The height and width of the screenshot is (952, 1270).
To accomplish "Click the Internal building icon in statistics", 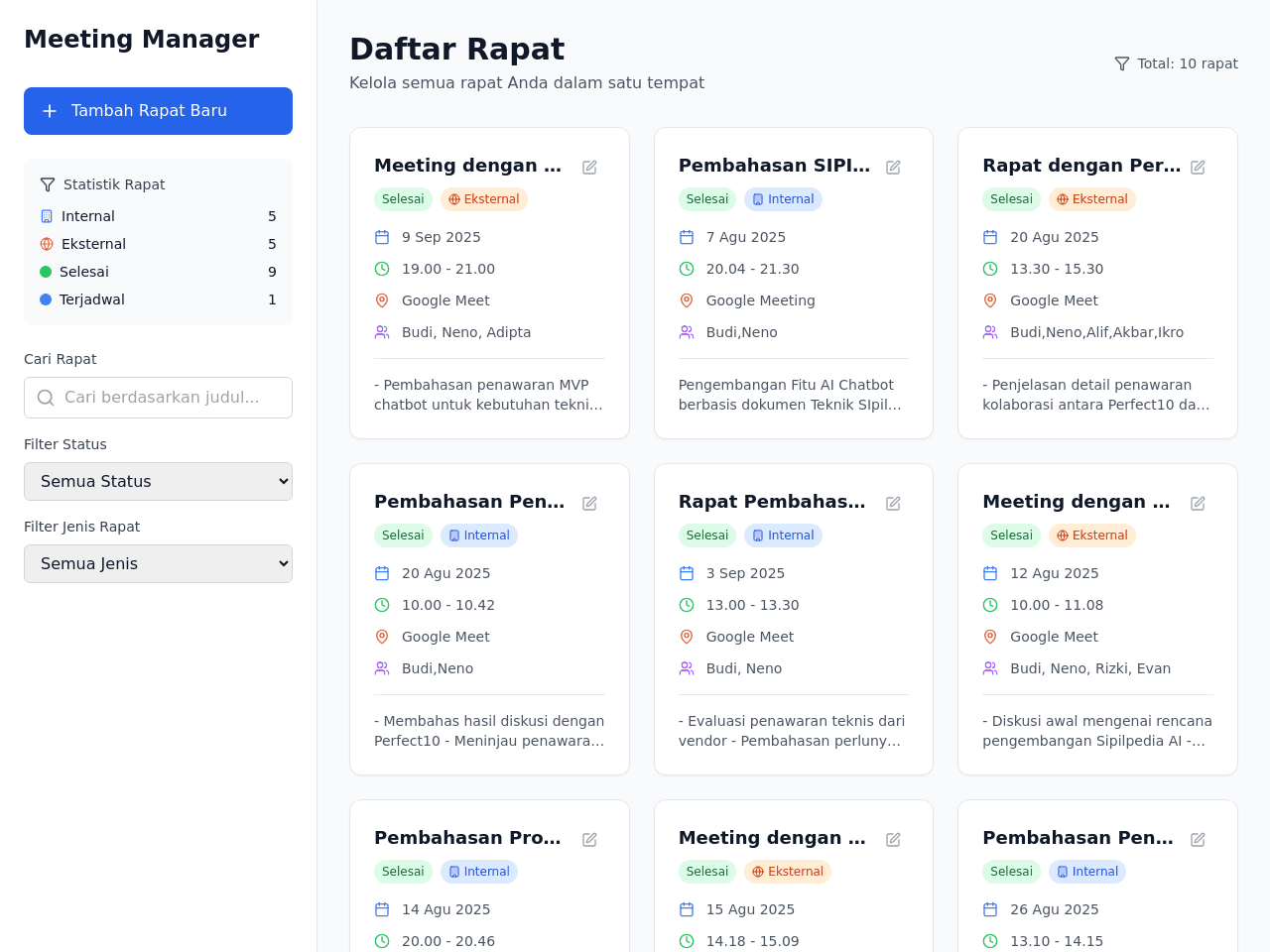I will (47, 216).
